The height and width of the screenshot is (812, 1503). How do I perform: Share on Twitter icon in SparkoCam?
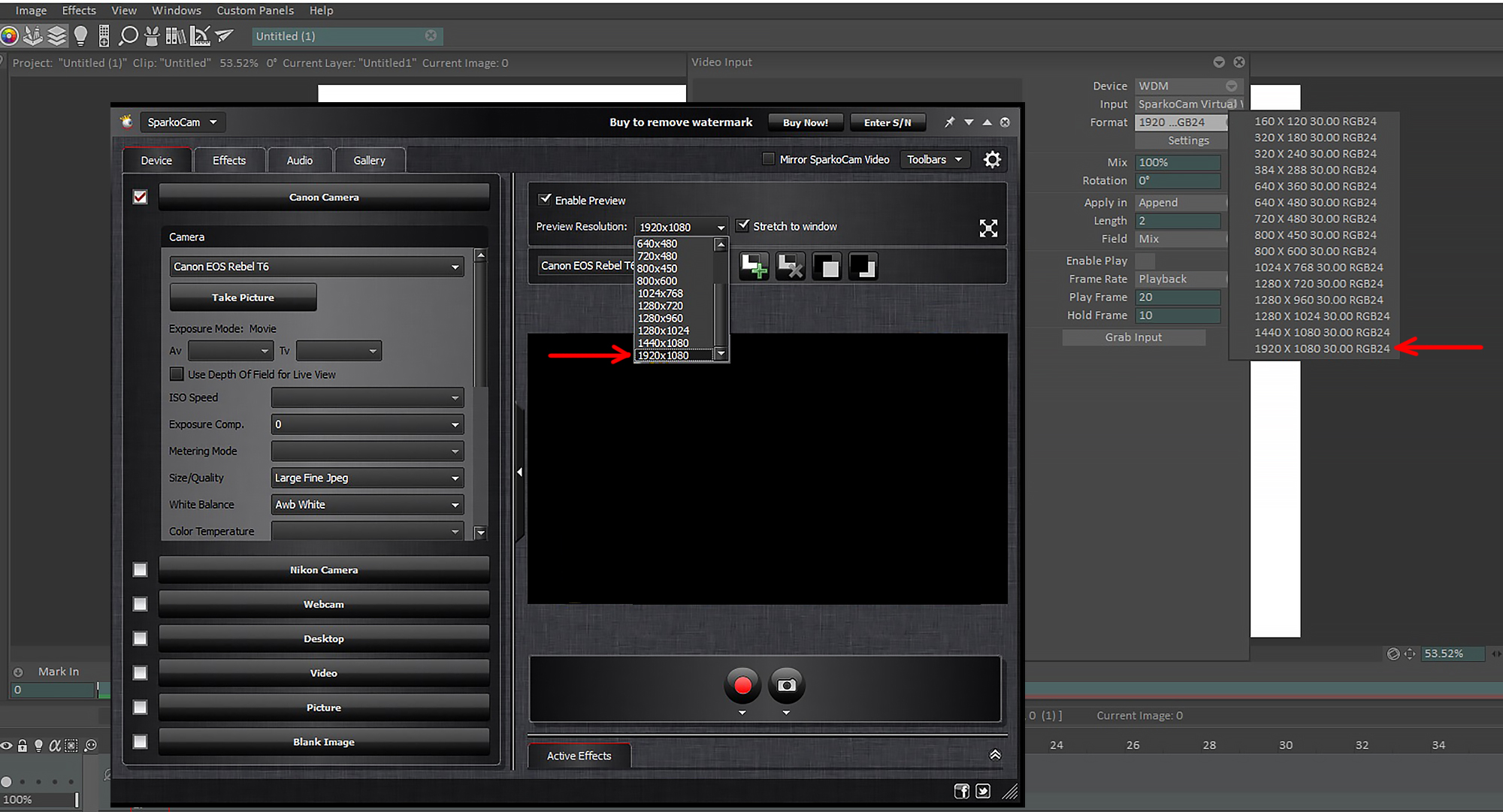[983, 791]
